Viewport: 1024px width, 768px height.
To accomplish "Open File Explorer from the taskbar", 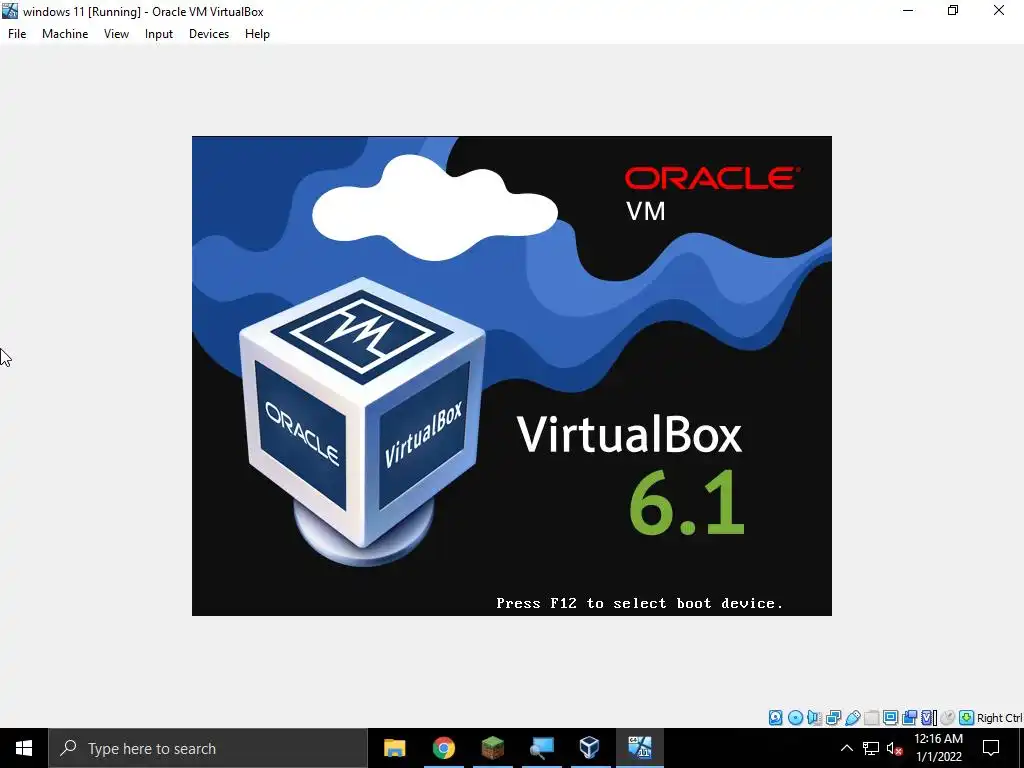I will pos(394,748).
